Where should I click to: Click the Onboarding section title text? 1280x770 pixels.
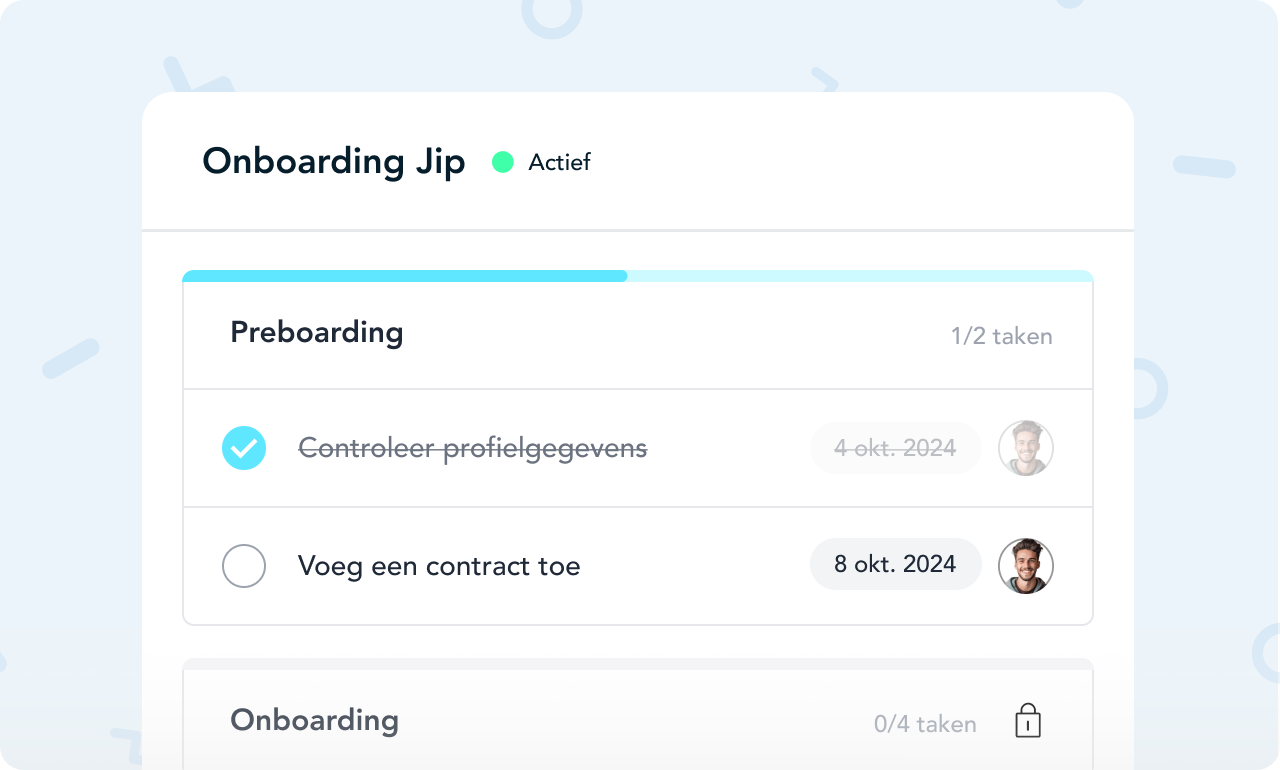click(314, 720)
